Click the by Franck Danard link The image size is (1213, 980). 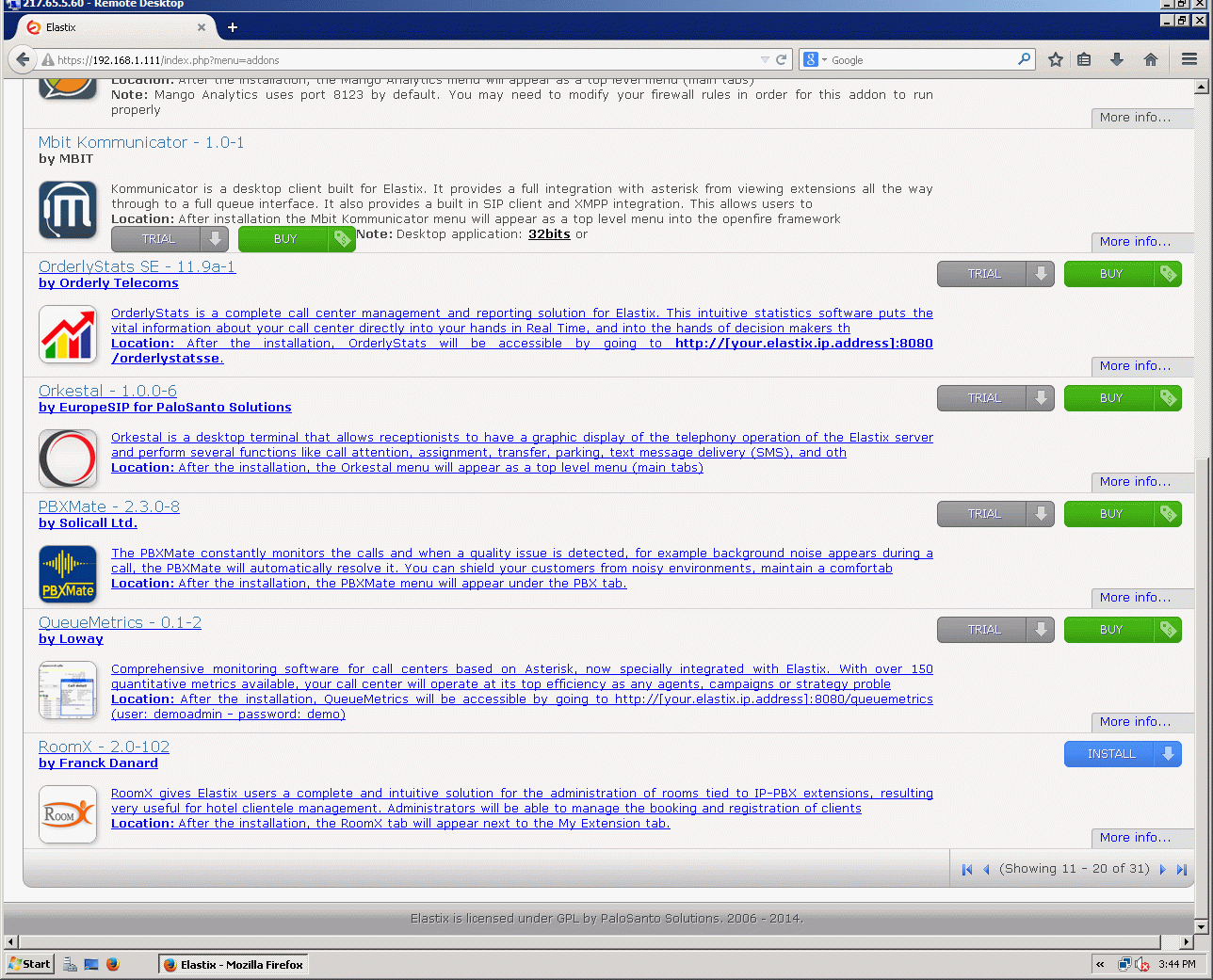[x=98, y=763]
